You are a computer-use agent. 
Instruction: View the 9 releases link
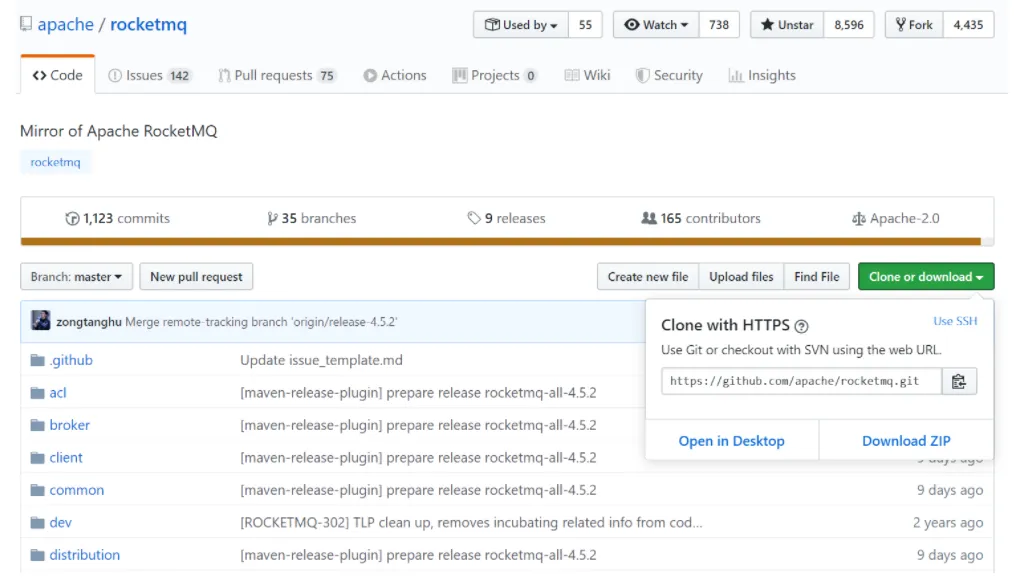point(506,219)
